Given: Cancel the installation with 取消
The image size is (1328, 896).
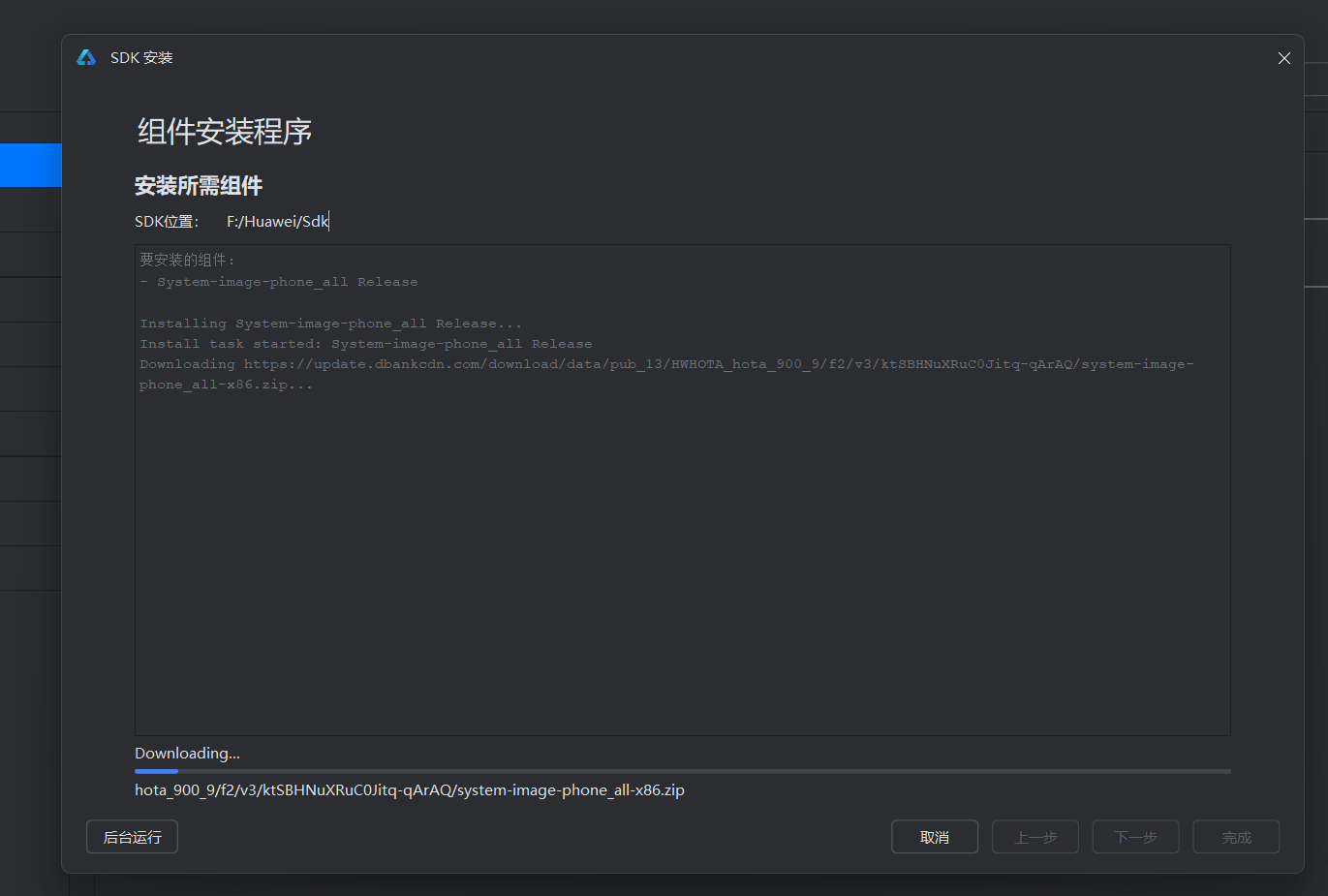Looking at the screenshot, I should [934, 837].
